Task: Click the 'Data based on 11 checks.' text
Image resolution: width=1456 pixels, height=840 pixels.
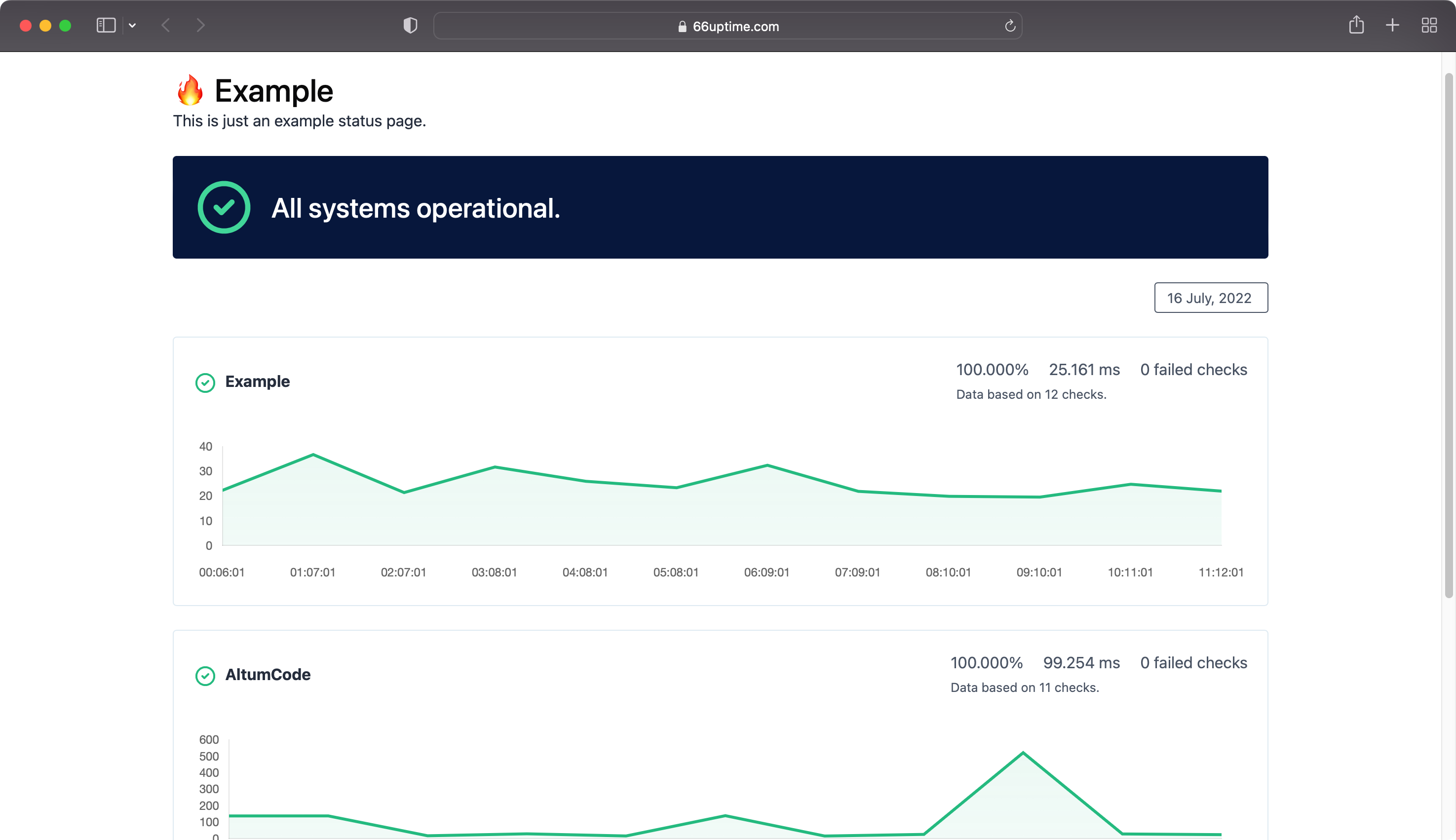Action: [1025, 687]
